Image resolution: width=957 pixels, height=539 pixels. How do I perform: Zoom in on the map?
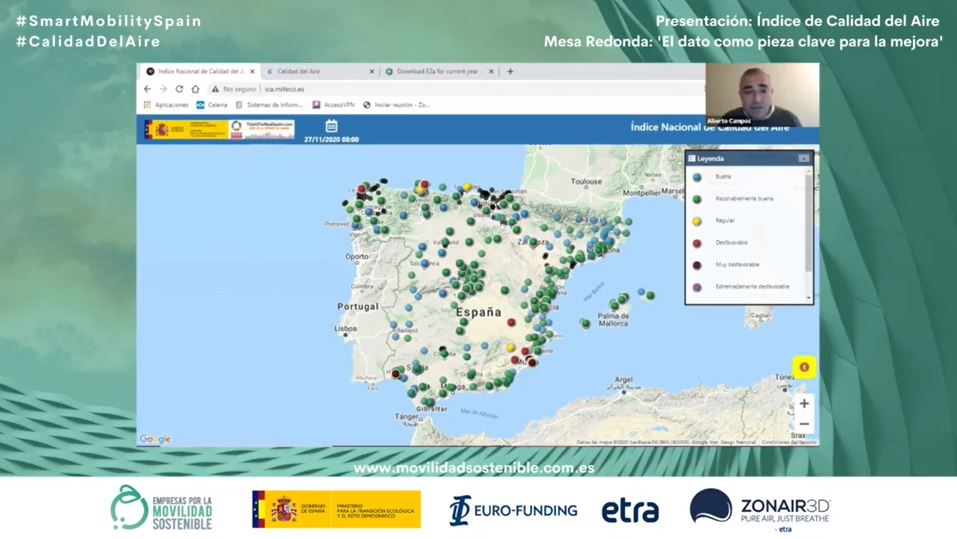click(x=804, y=403)
